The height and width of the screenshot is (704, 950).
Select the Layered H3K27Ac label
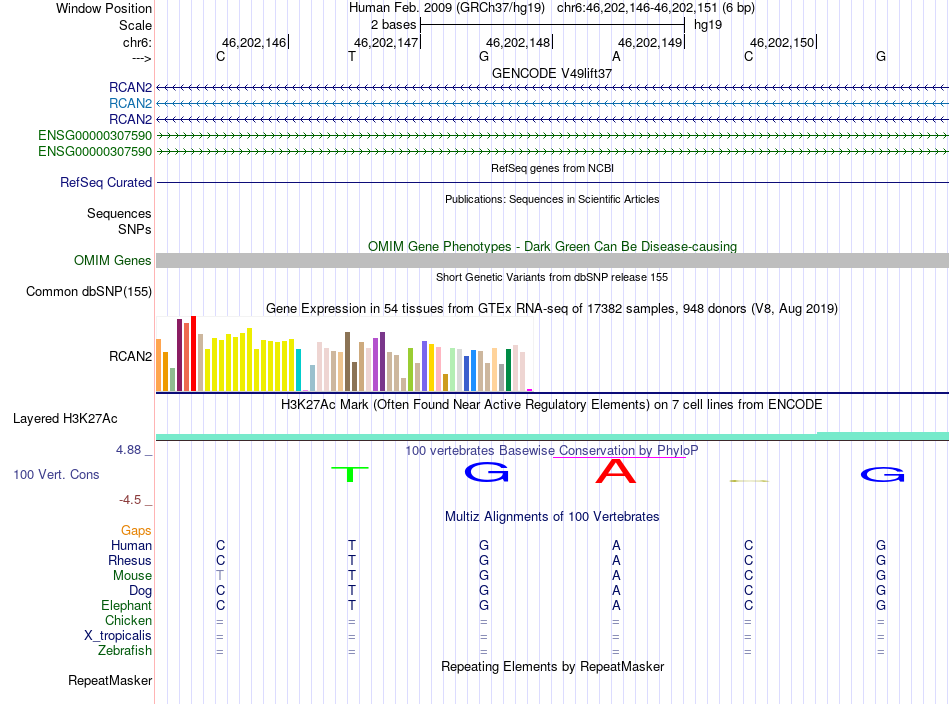(65, 419)
